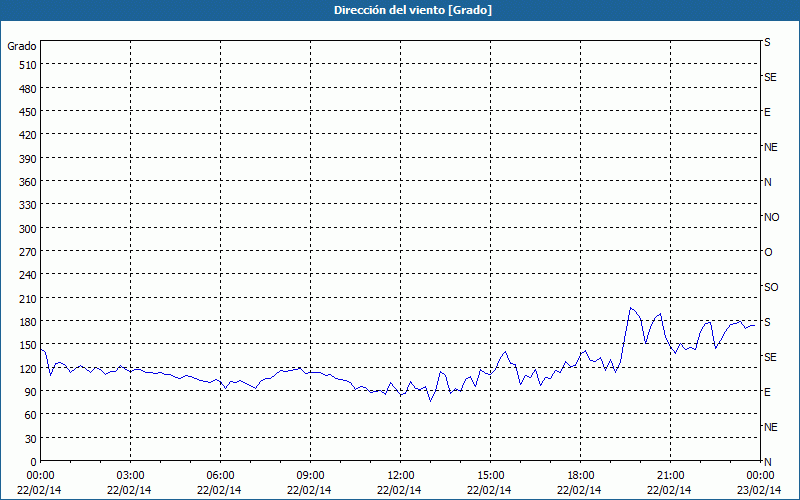800x500 pixels.
Task: Choose the '120' y-axis tick label
Action: pyautogui.click(x=28, y=369)
